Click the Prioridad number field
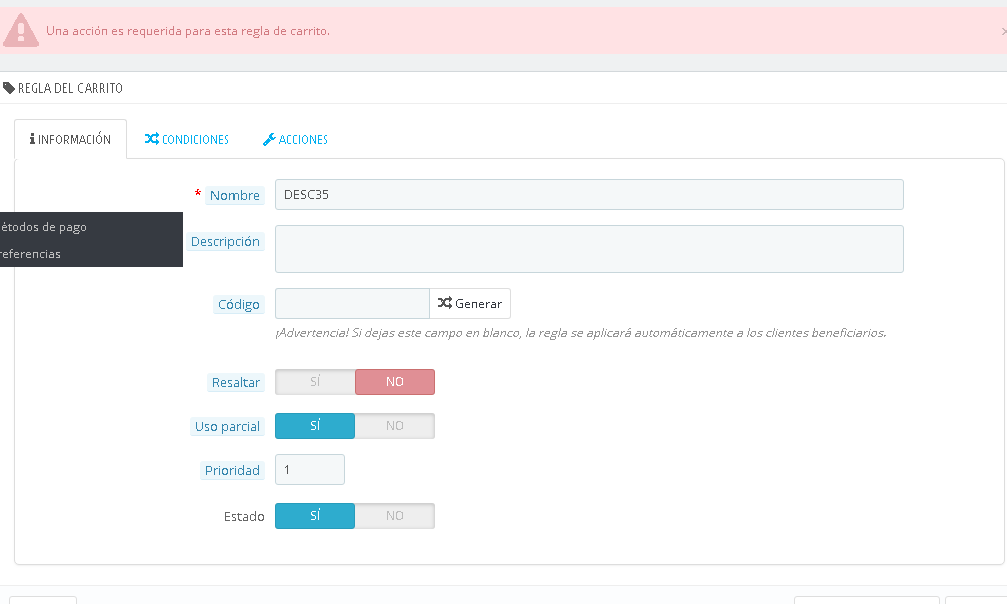The height and width of the screenshot is (604, 1007). (x=310, y=470)
